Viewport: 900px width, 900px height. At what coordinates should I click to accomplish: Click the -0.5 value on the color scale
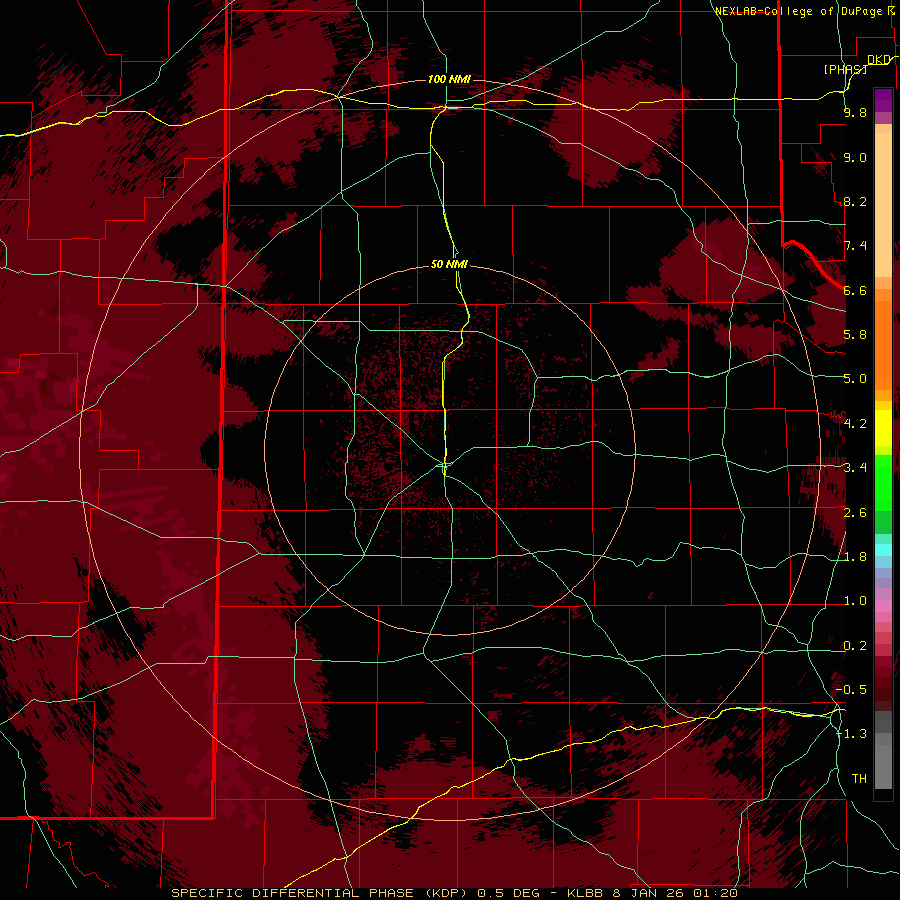[852, 690]
